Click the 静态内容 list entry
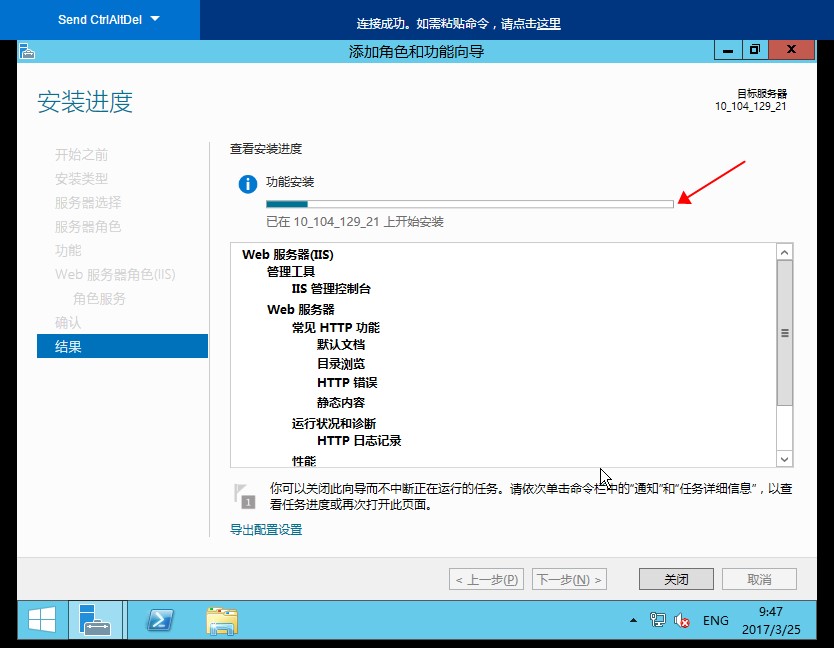This screenshot has width=834, height=648. (341, 403)
